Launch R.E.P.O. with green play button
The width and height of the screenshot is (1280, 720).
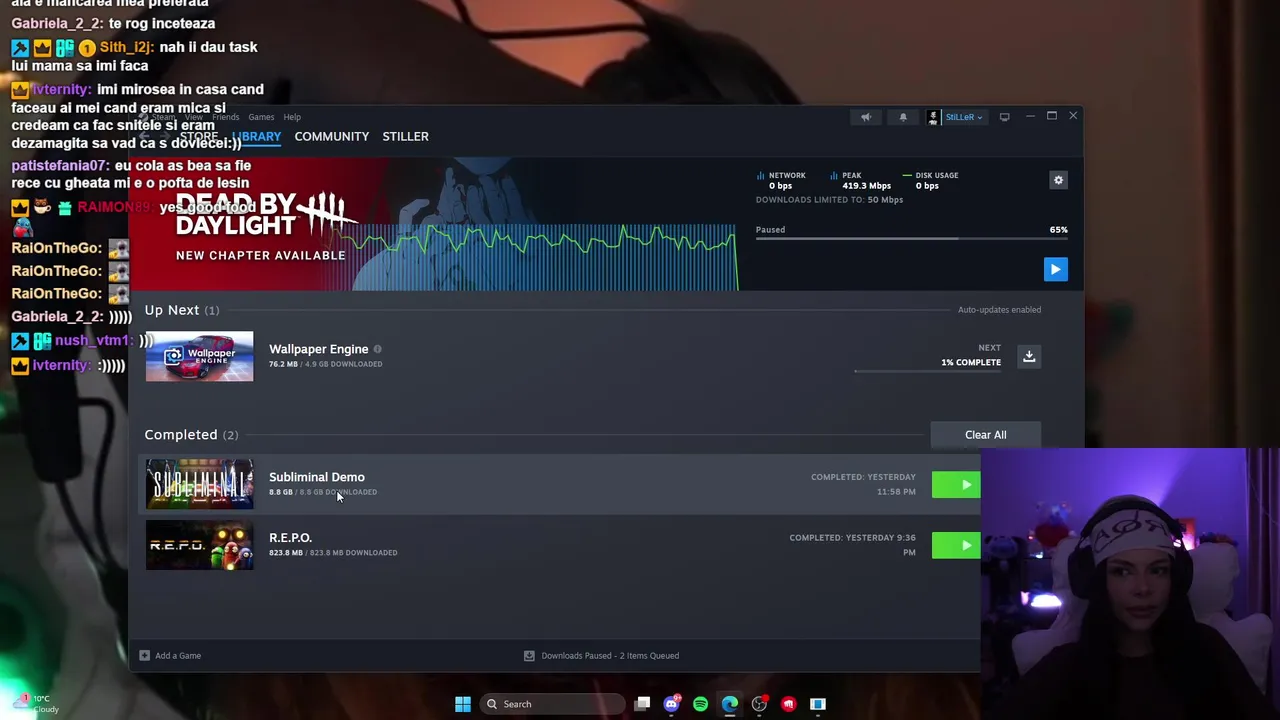(956, 545)
